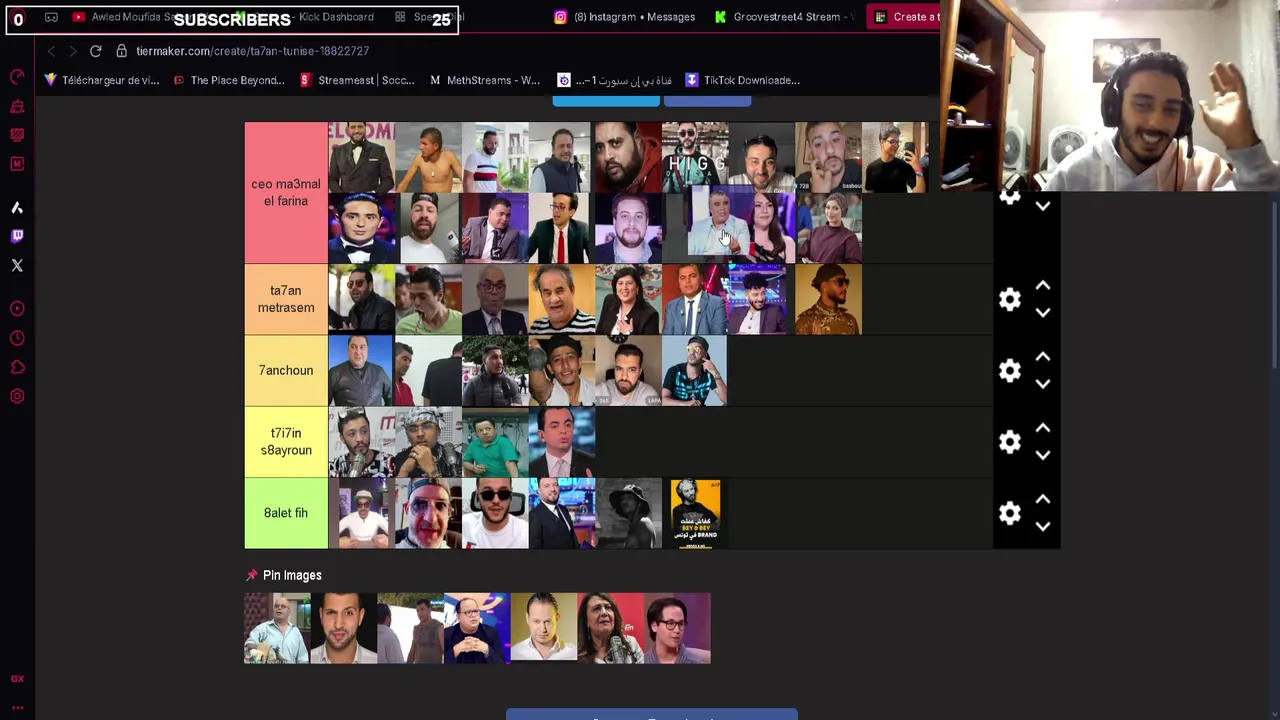The height and width of the screenshot is (720, 1280).
Task: Select last thumbnail in 7anchoun row
Action: coord(695,370)
